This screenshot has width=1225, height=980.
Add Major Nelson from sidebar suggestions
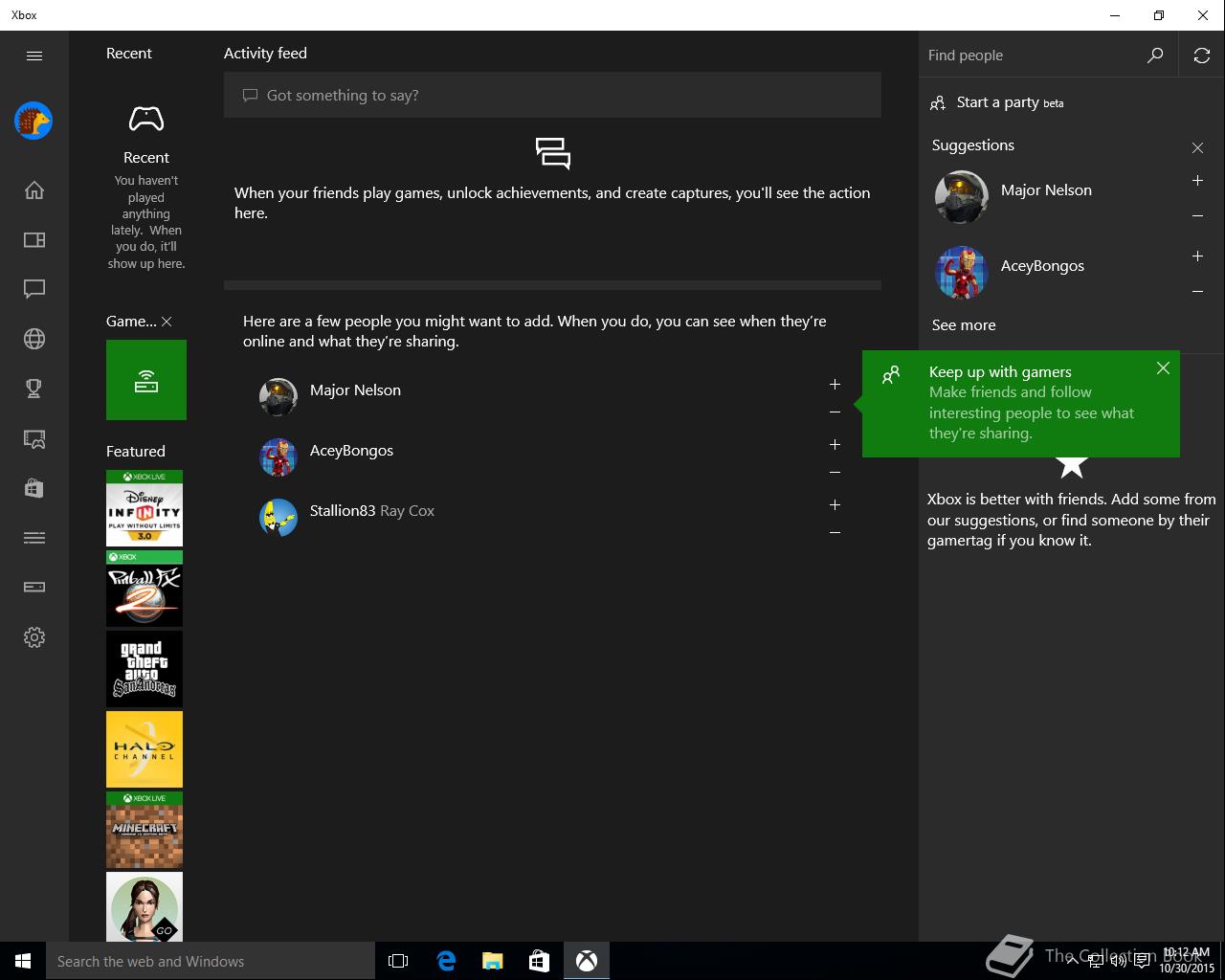[x=1197, y=181]
